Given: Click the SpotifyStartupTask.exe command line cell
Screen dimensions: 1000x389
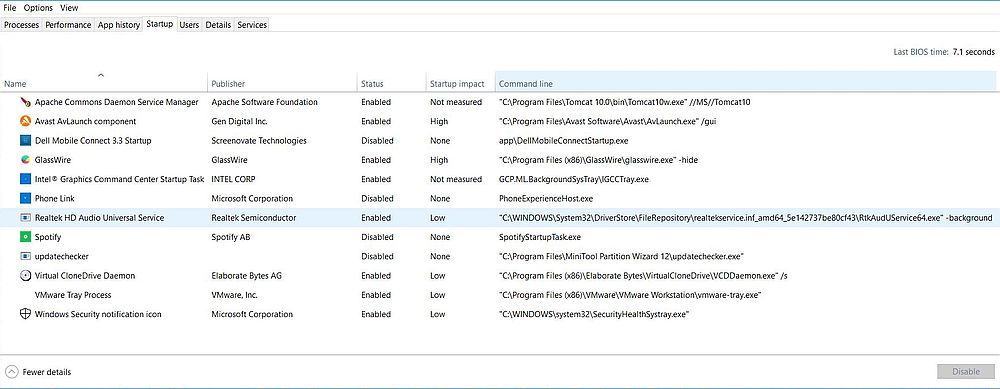Looking at the screenshot, I should (x=540, y=237).
